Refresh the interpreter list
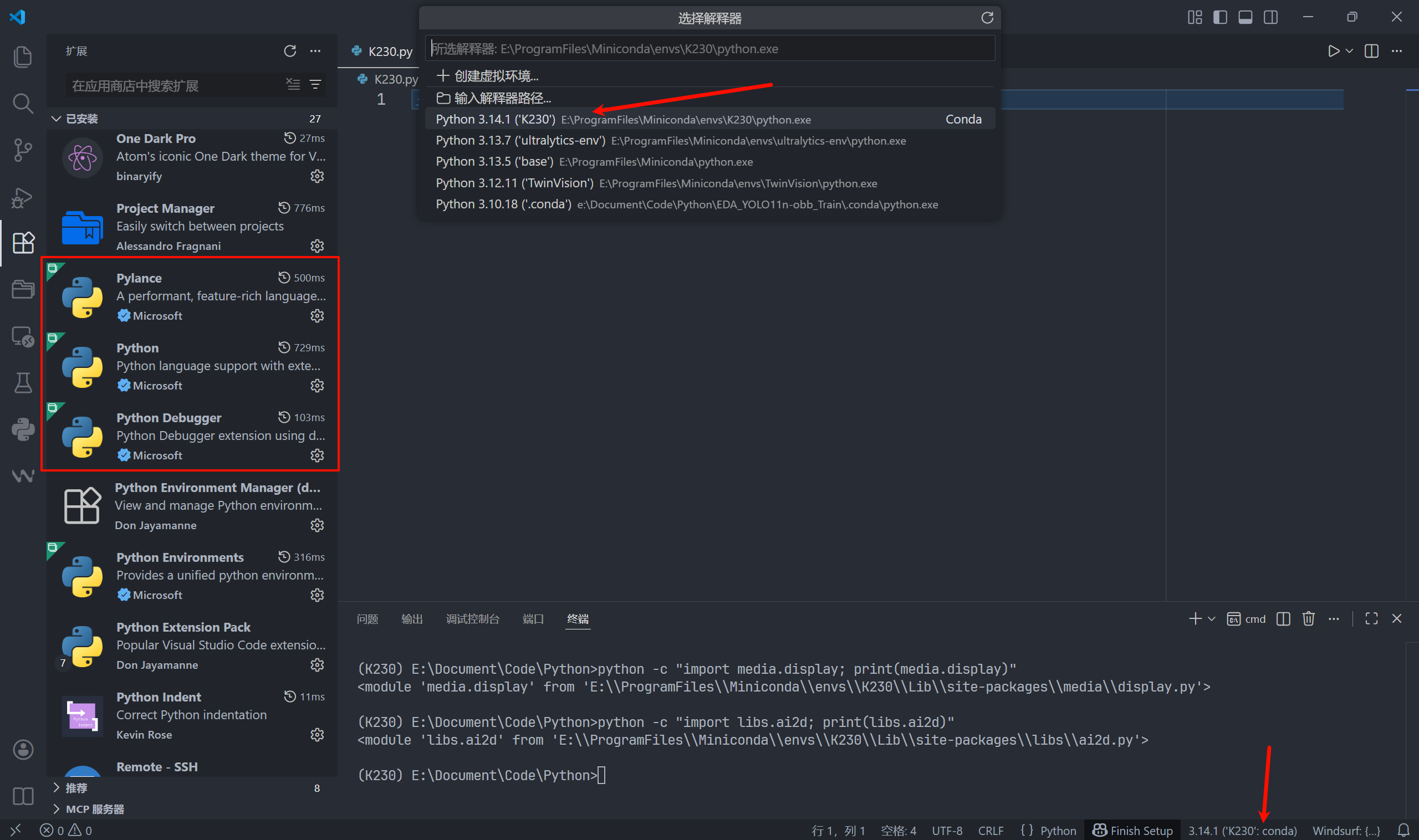Image resolution: width=1419 pixels, height=840 pixels. coord(987,18)
